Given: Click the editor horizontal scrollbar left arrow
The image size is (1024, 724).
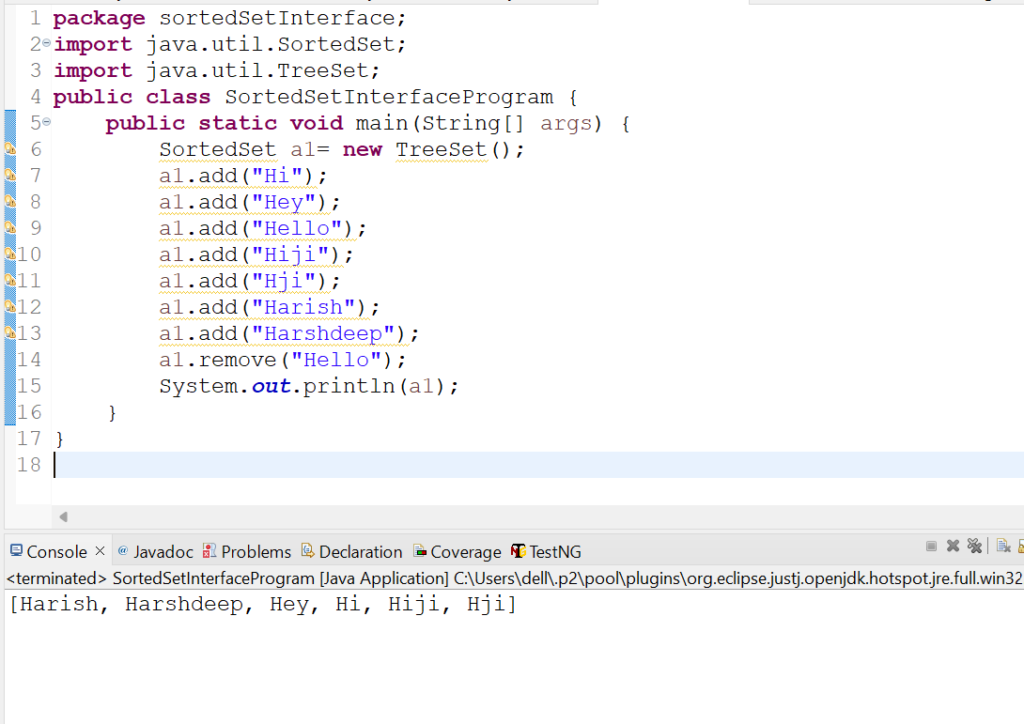Looking at the screenshot, I should click(63, 517).
